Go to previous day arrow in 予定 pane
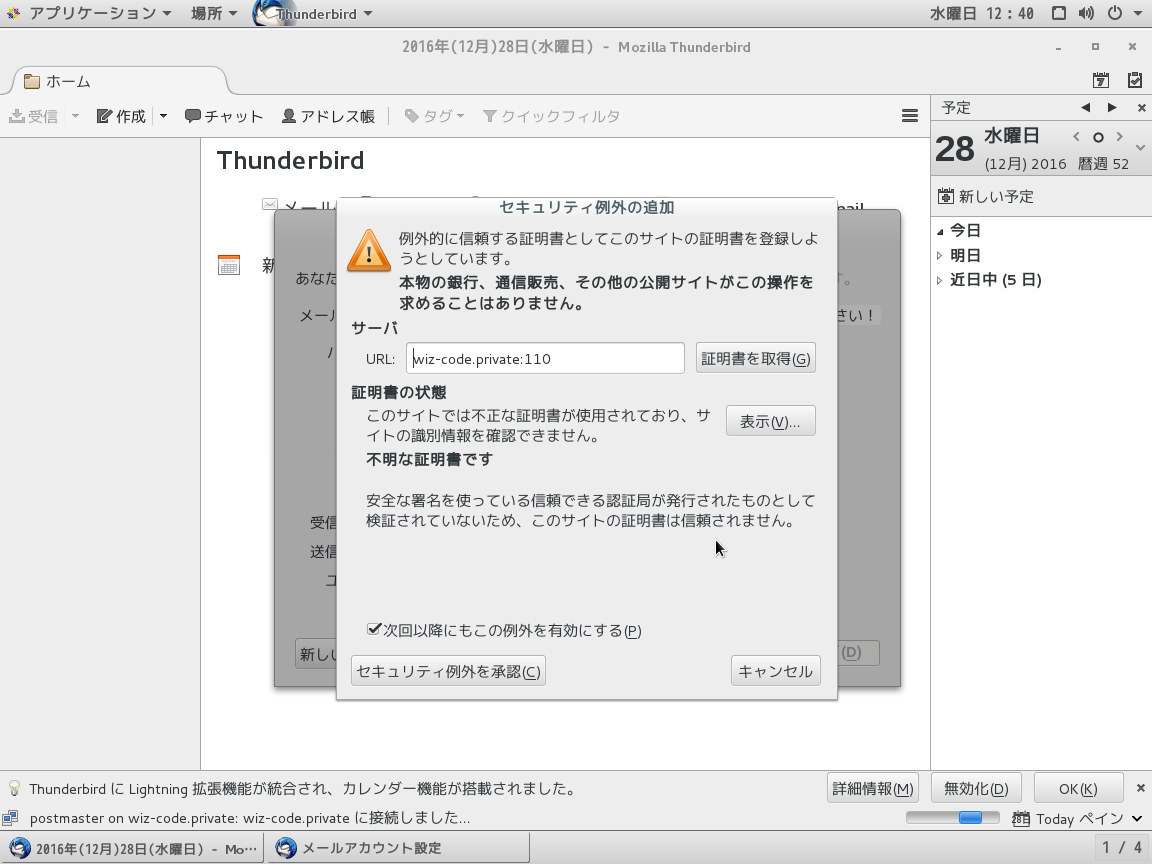The image size is (1152, 864). point(1085,108)
